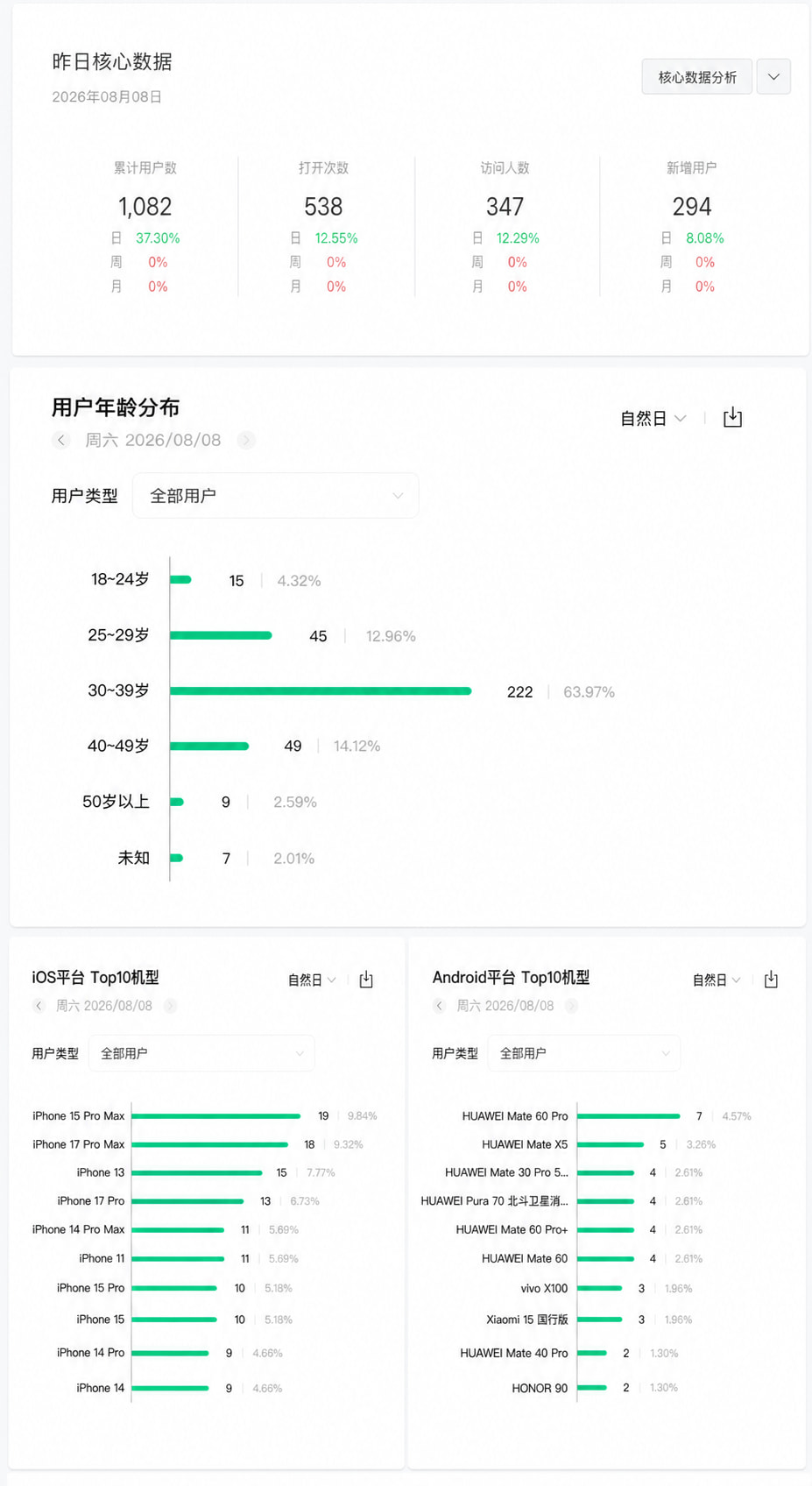Open 用户类型 selector in iOS panel
The width and height of the screenshot is (812, 1486).
point(201,1053)
